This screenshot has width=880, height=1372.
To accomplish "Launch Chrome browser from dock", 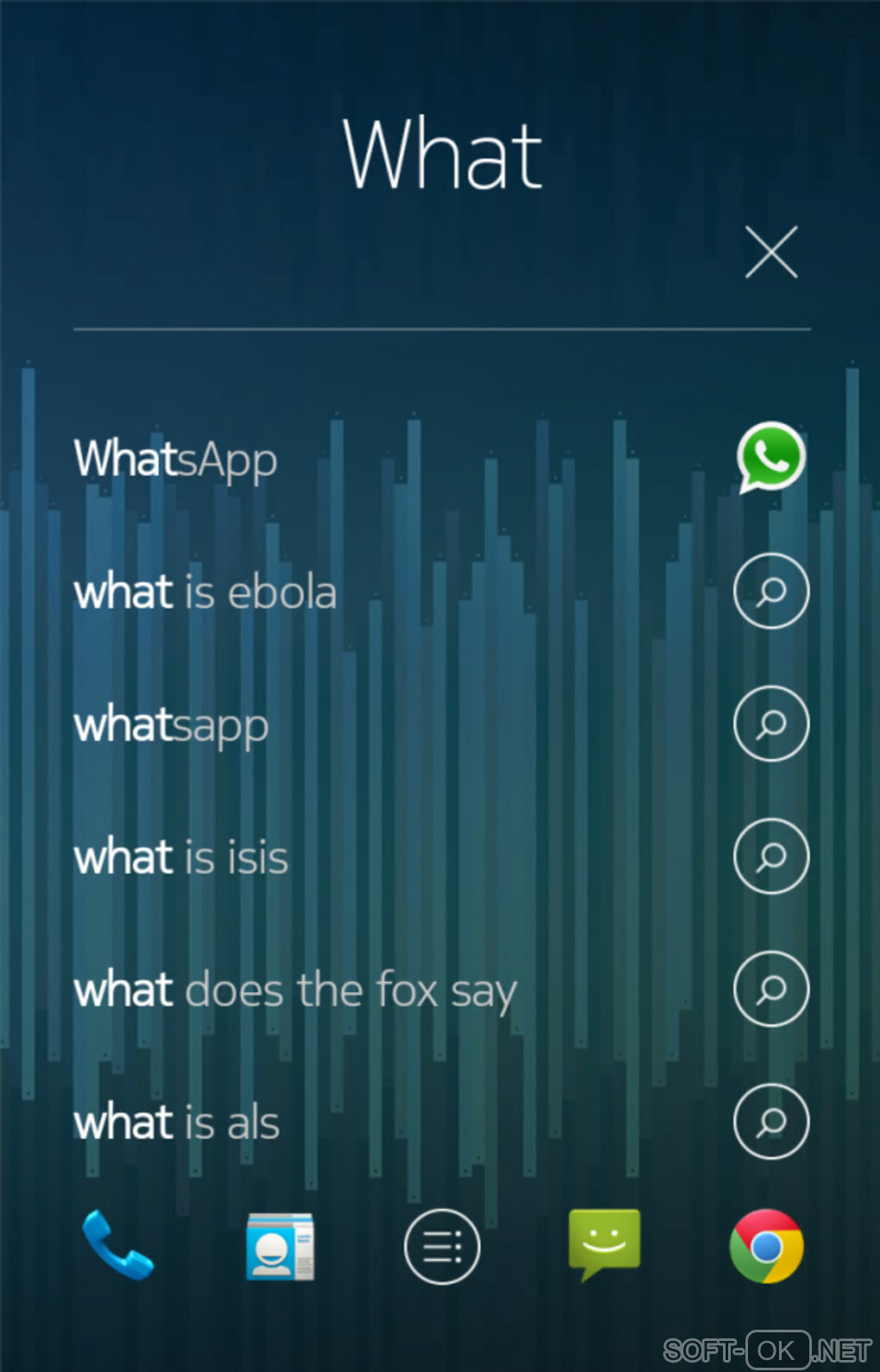I will click(766, 1246).
